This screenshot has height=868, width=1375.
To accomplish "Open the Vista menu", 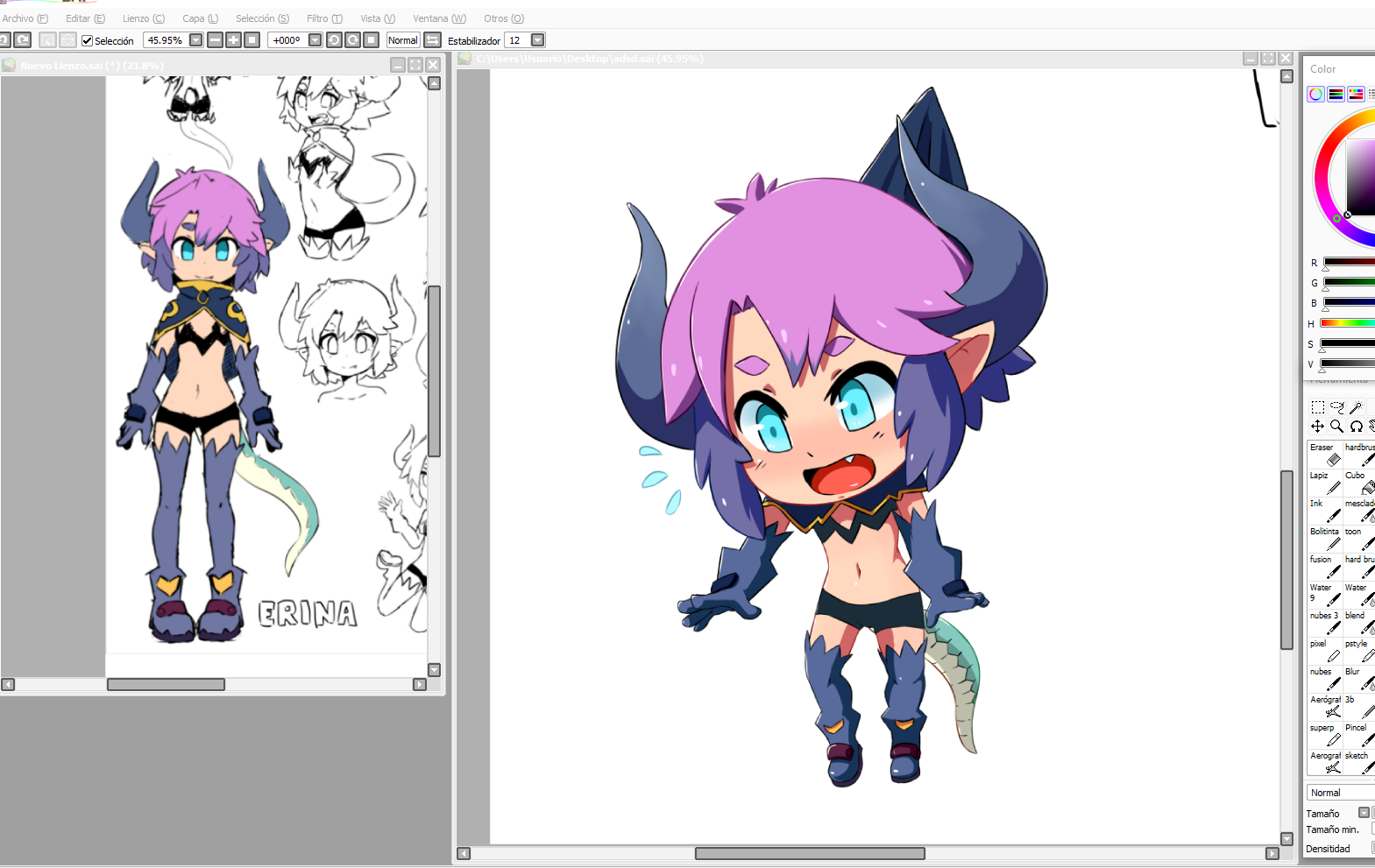I will tap(378, 18).
